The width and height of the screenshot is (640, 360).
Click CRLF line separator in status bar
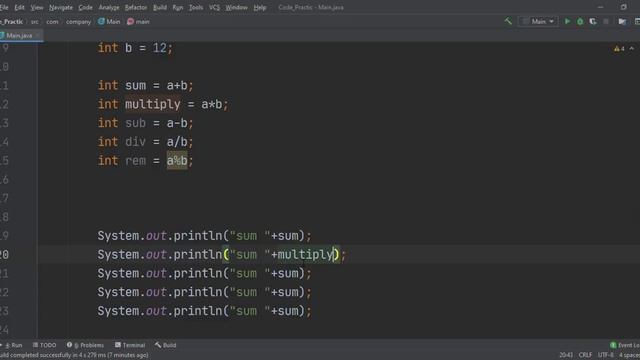coord(585,355)
